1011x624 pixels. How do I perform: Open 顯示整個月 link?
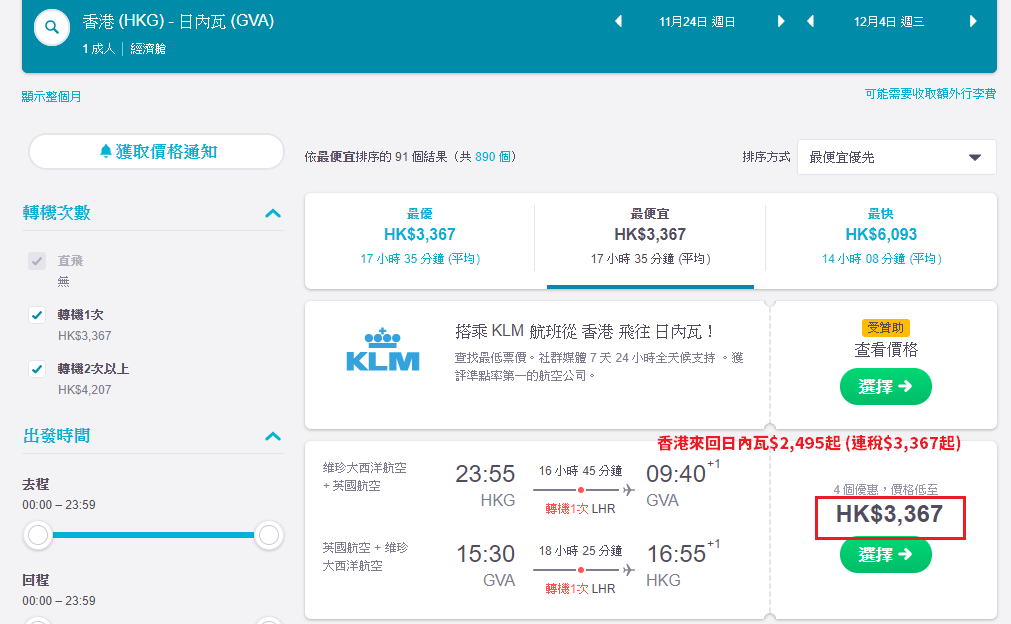click(52, 97)
